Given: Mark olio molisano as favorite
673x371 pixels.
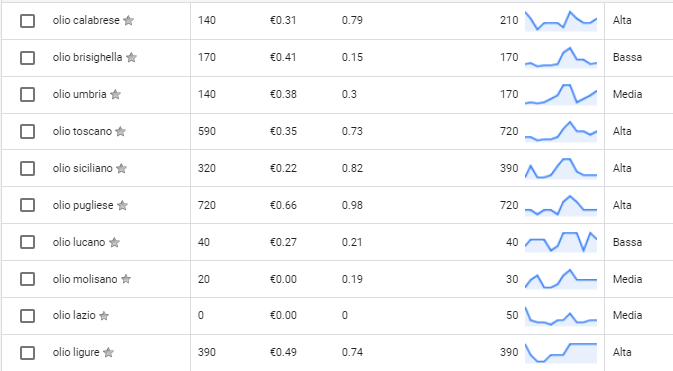Looking at the screenshot, I should pos(126,279).
